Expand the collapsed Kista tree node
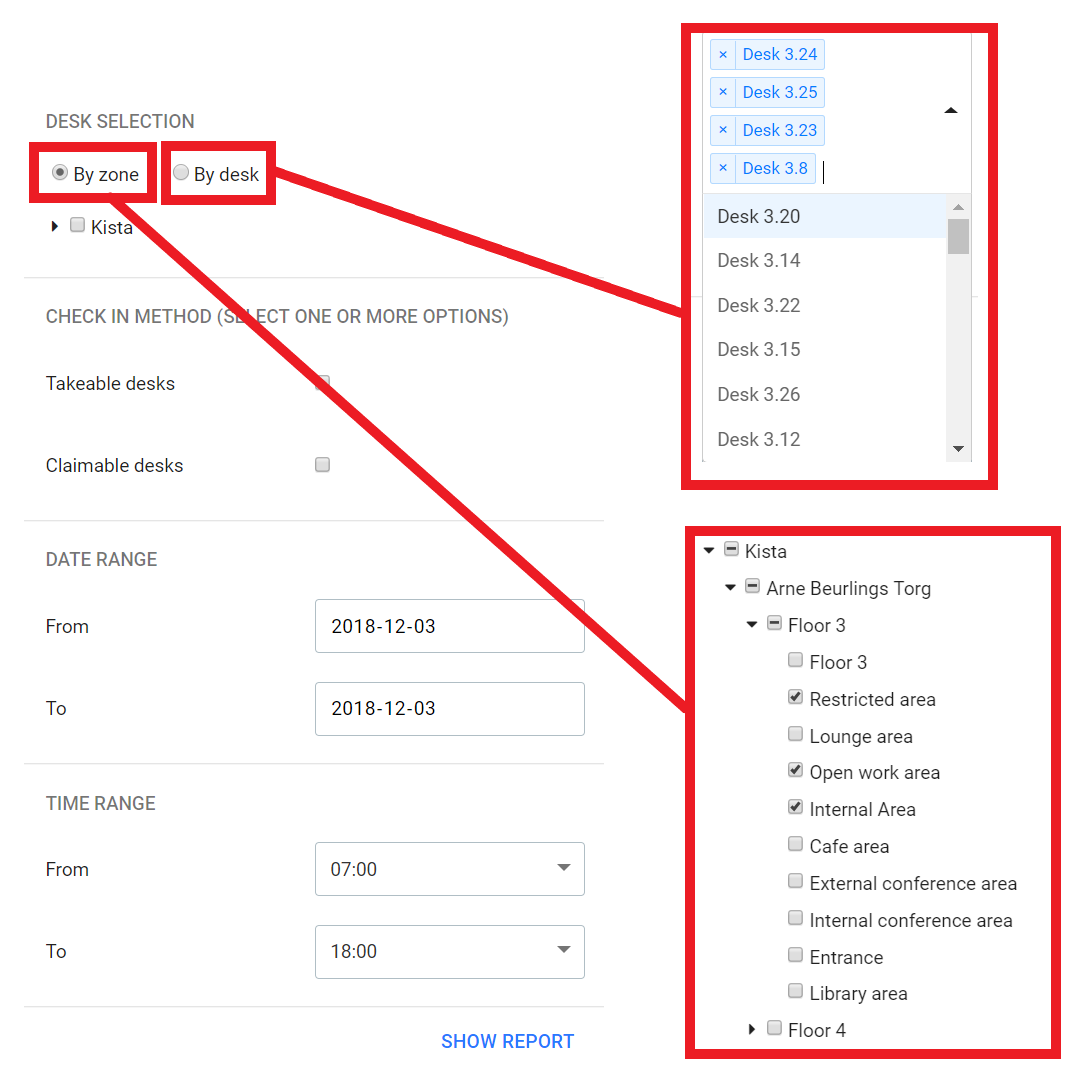 [x=55, y=226]
